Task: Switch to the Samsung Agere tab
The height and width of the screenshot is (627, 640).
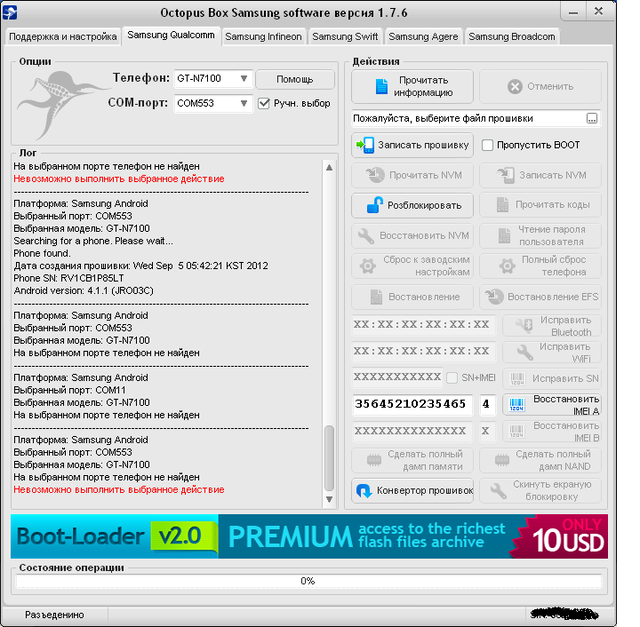Action: 423,37
